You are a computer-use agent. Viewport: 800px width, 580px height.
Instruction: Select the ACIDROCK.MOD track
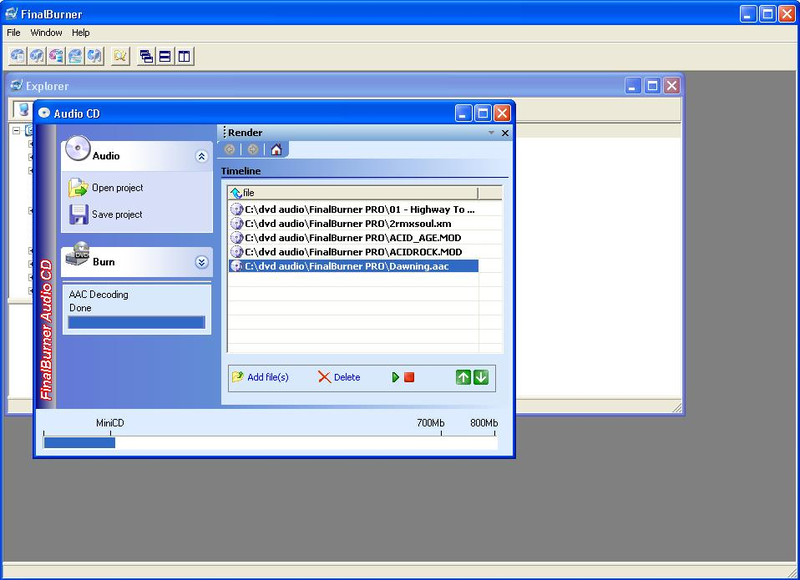354,252
